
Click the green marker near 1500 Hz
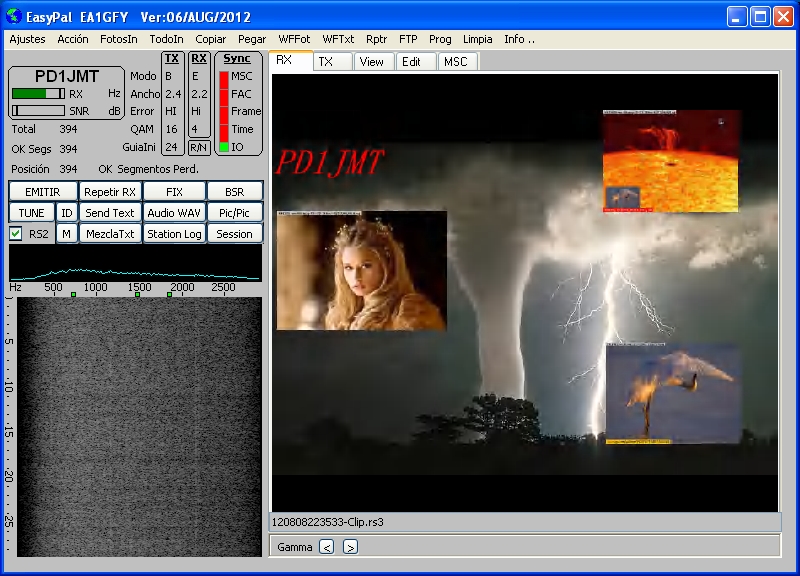137,294
